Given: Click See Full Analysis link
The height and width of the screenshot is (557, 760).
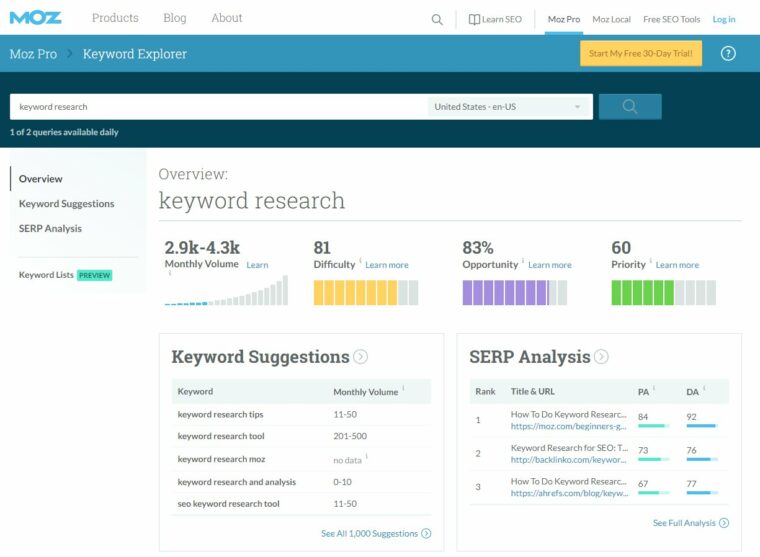Looking at the screenshot, I should (684, 523).
